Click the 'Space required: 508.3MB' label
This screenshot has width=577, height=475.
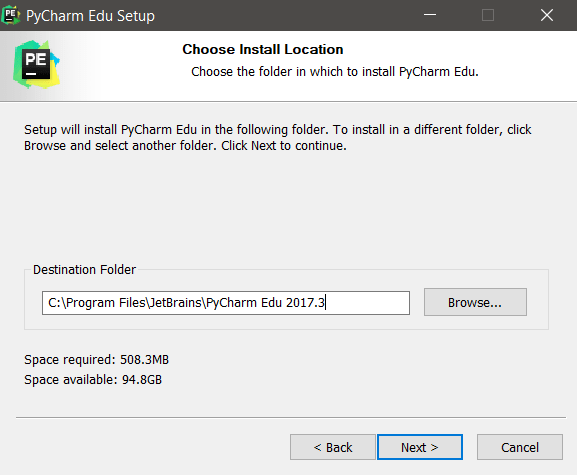[x=96, y=359]
